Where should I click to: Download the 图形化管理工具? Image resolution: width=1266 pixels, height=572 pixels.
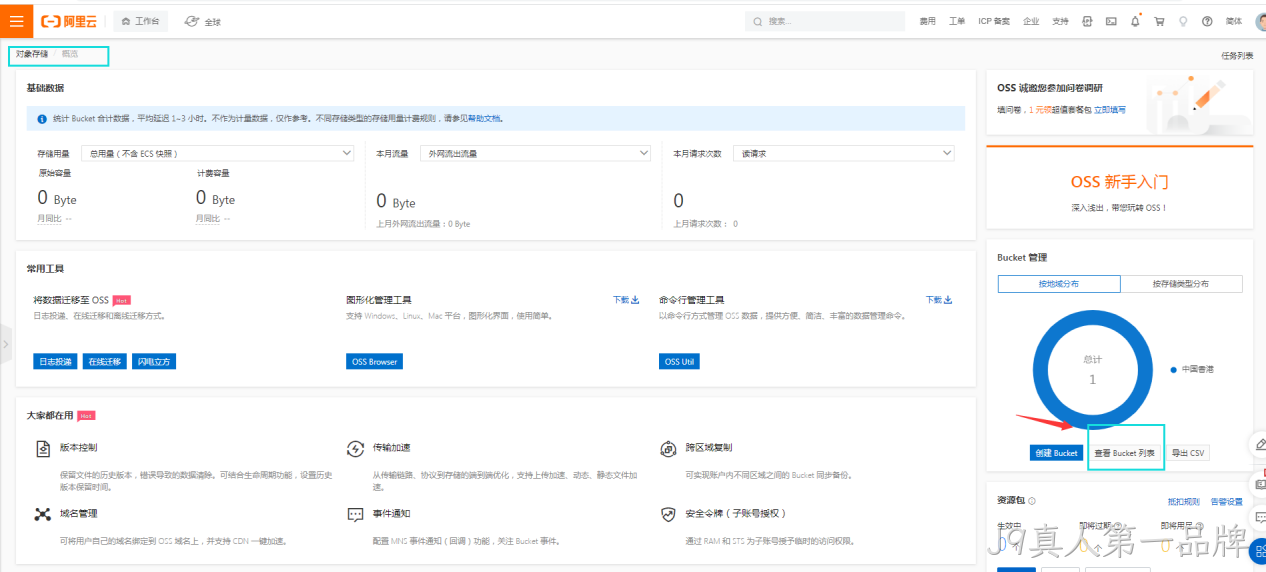626,299
